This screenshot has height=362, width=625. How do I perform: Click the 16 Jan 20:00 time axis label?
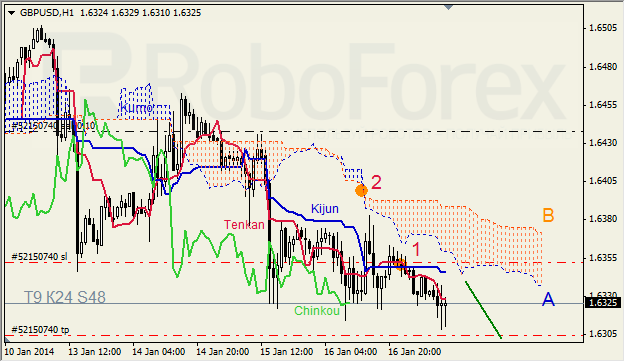(415, 352)
